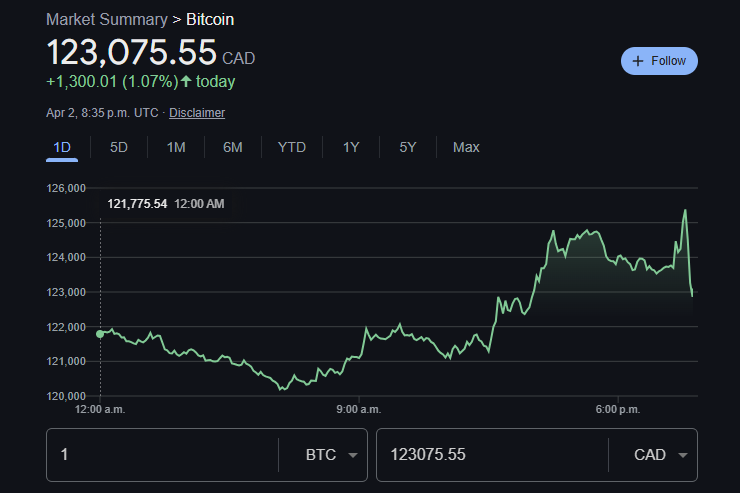Click the BTC amount input field showing 1
740x493 pixels.
(x=162, y=455)
